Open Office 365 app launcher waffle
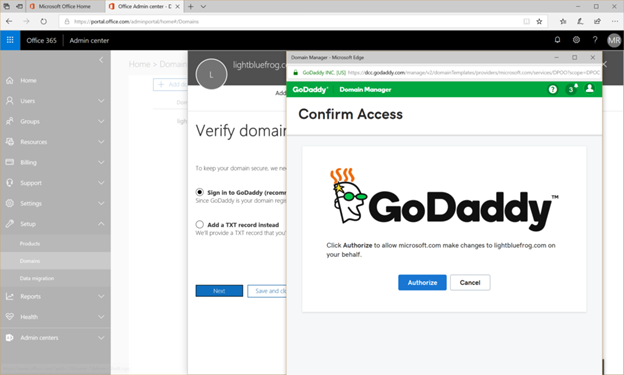624x375 pixels. coord(10,40)
